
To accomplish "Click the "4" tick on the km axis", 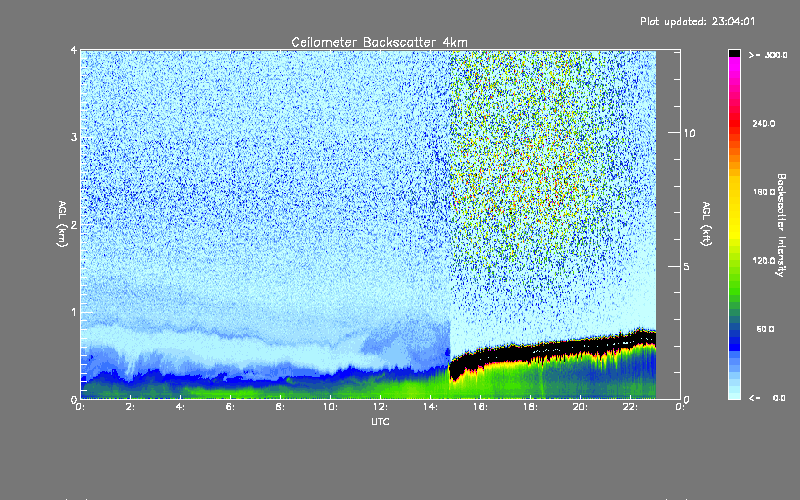I will tap(74, 51).
